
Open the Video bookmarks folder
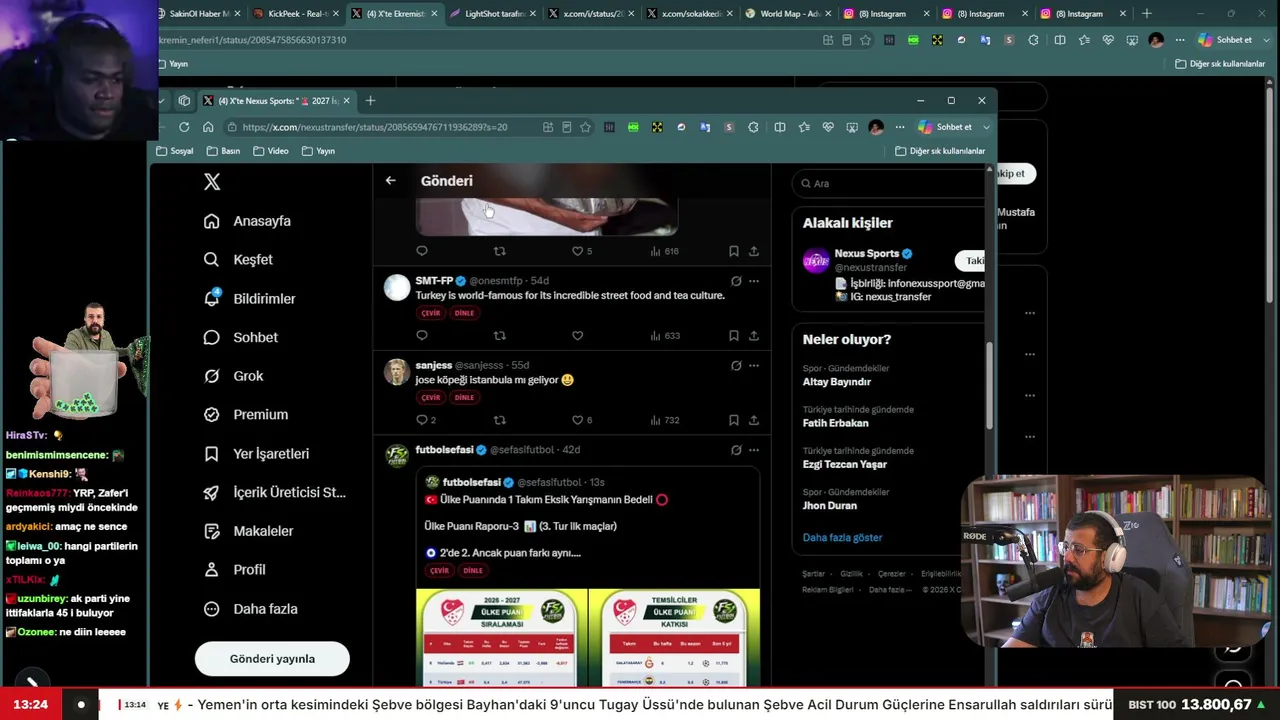point(271,151)
